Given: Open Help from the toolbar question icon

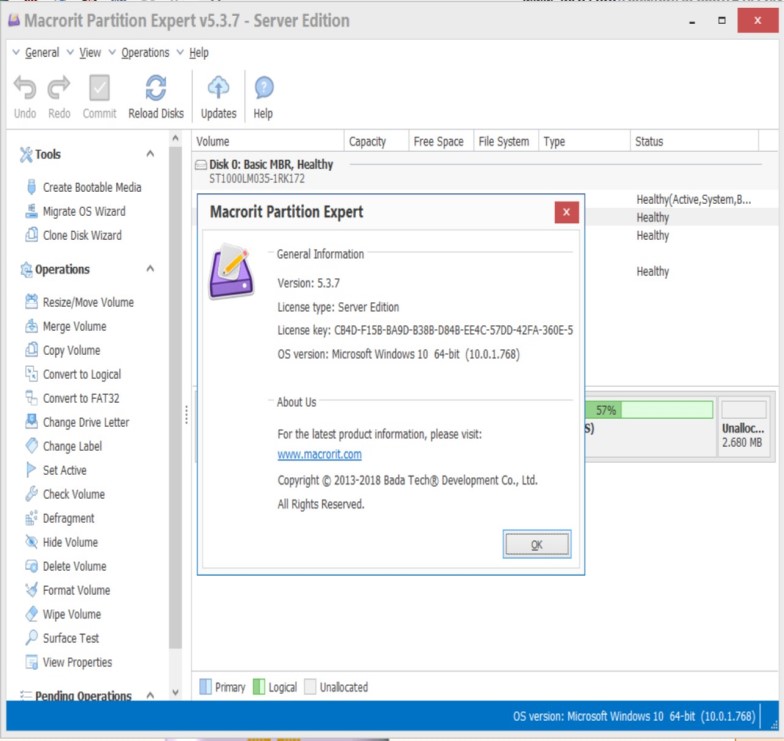Looking at the screenshot, I should 264,88.
